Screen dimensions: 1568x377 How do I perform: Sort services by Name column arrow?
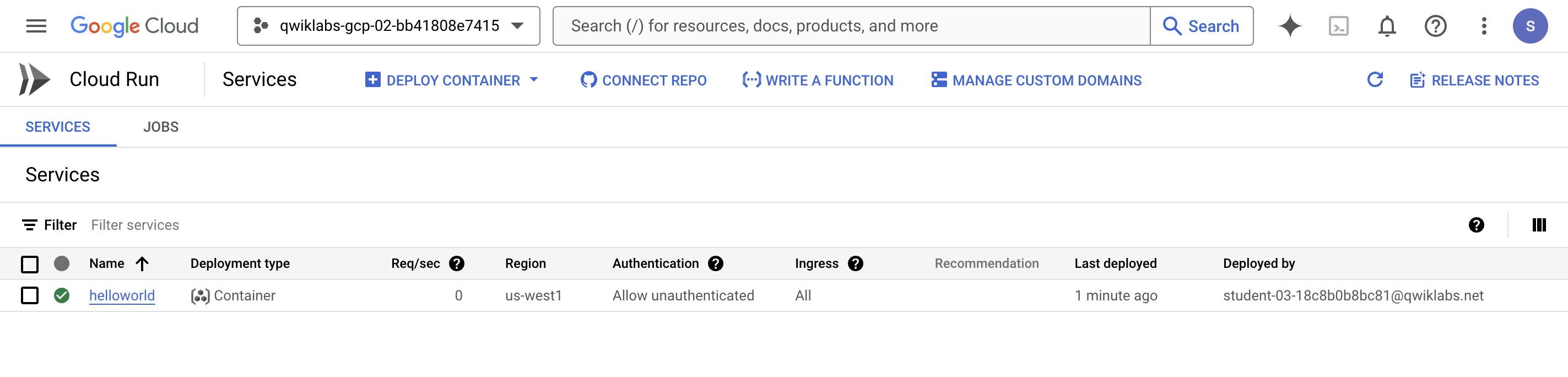click(x=142, y=263)
